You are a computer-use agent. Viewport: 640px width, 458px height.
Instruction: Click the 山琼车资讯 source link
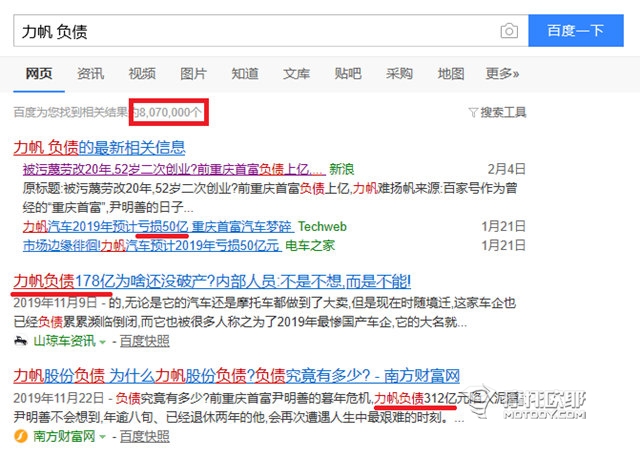point(64,340)
